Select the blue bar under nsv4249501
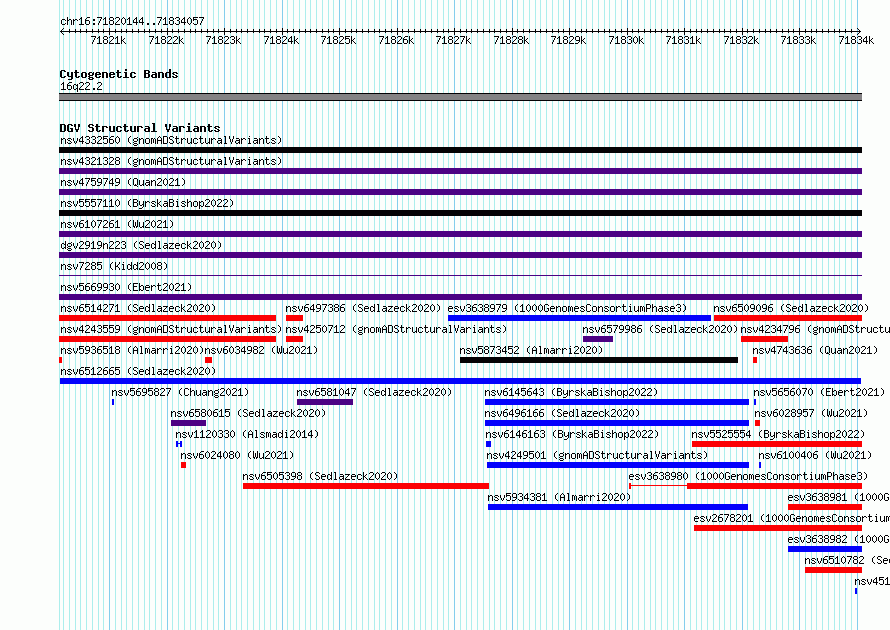 [x=618, y=465]
